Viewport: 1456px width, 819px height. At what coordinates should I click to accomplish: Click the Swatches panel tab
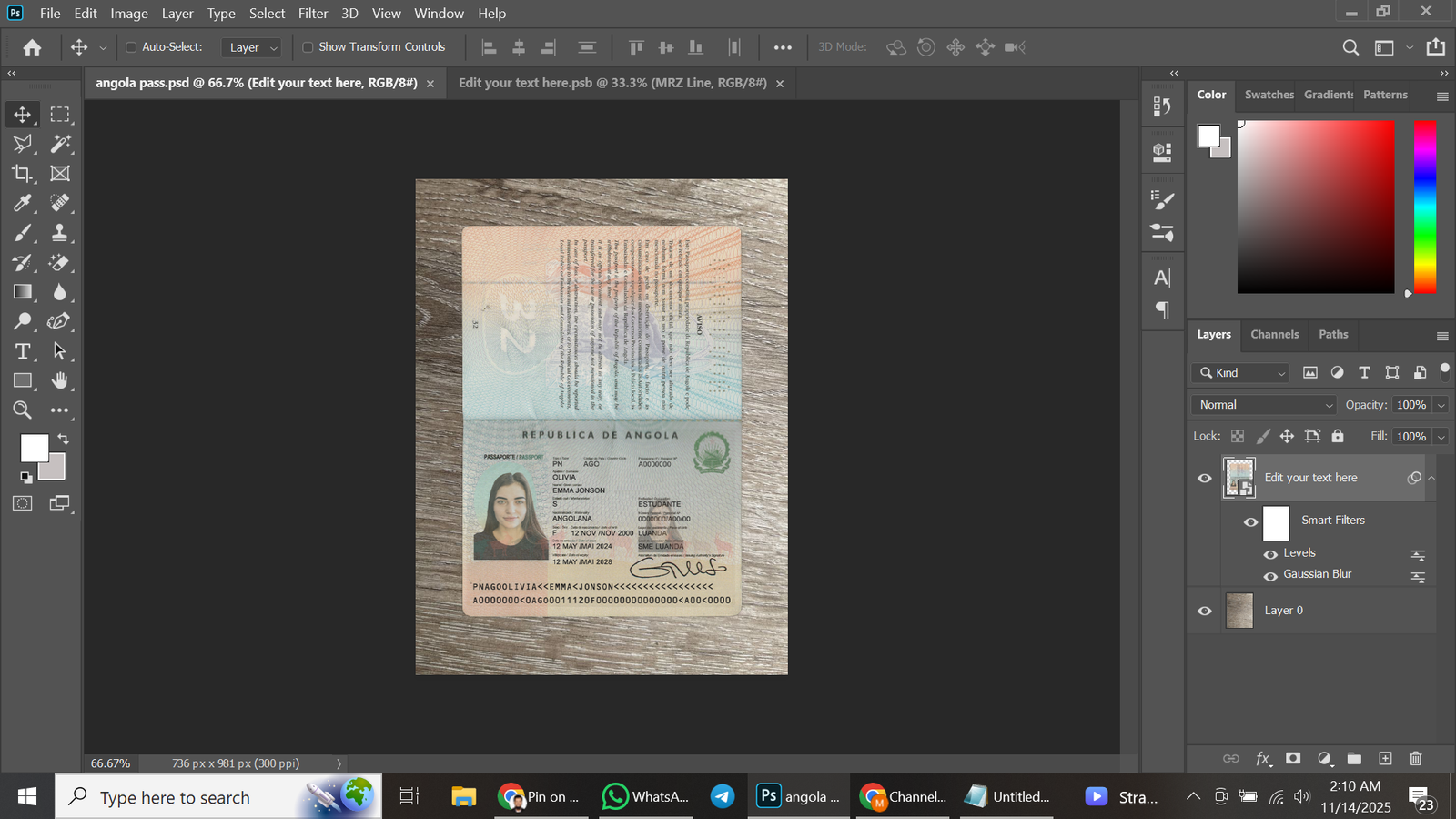pos(1269,95)
